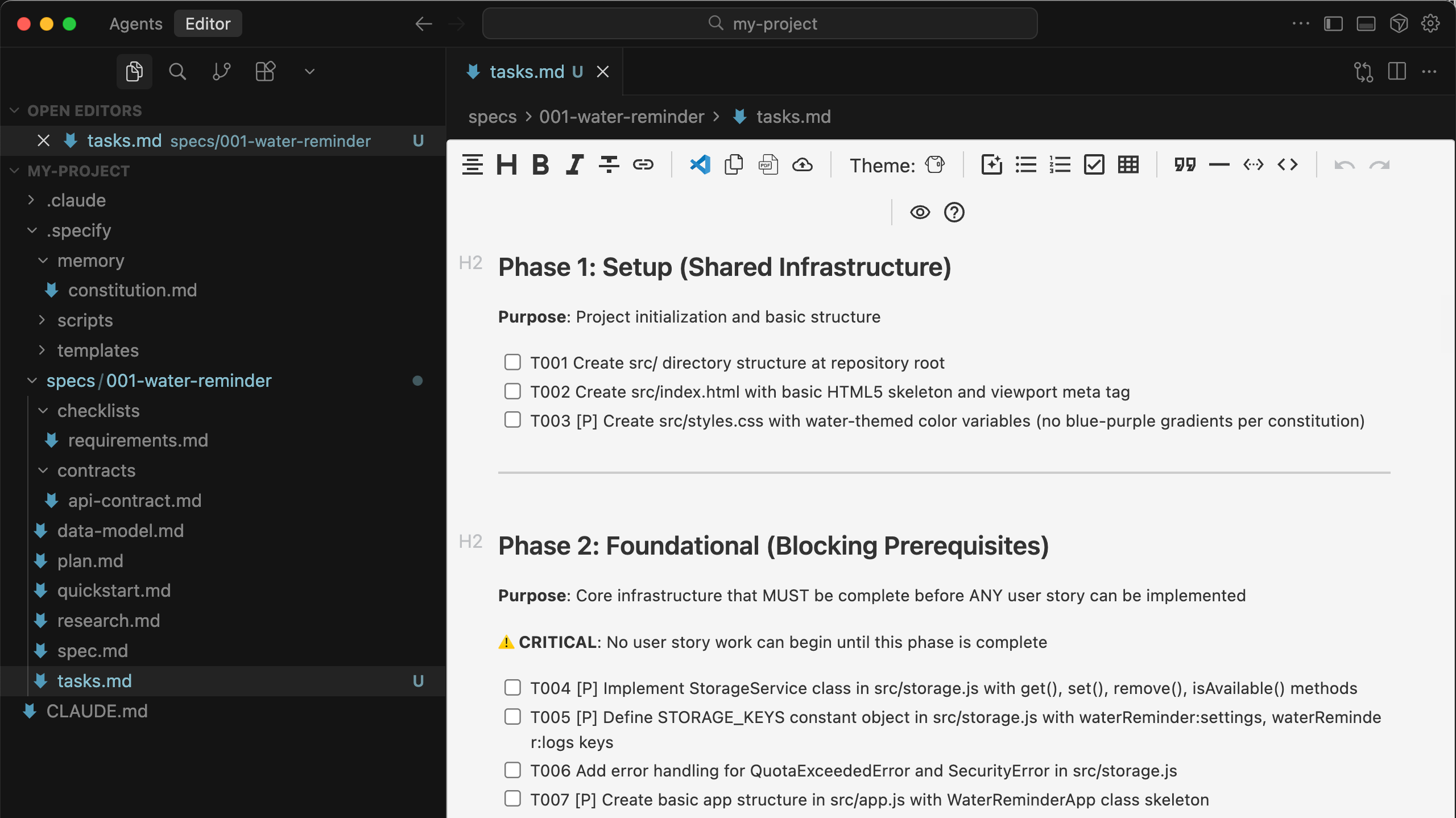Click the blockquote icon in the toolbar
The width and height of the screenshot is (1456, 818).
click(1185, 165)
